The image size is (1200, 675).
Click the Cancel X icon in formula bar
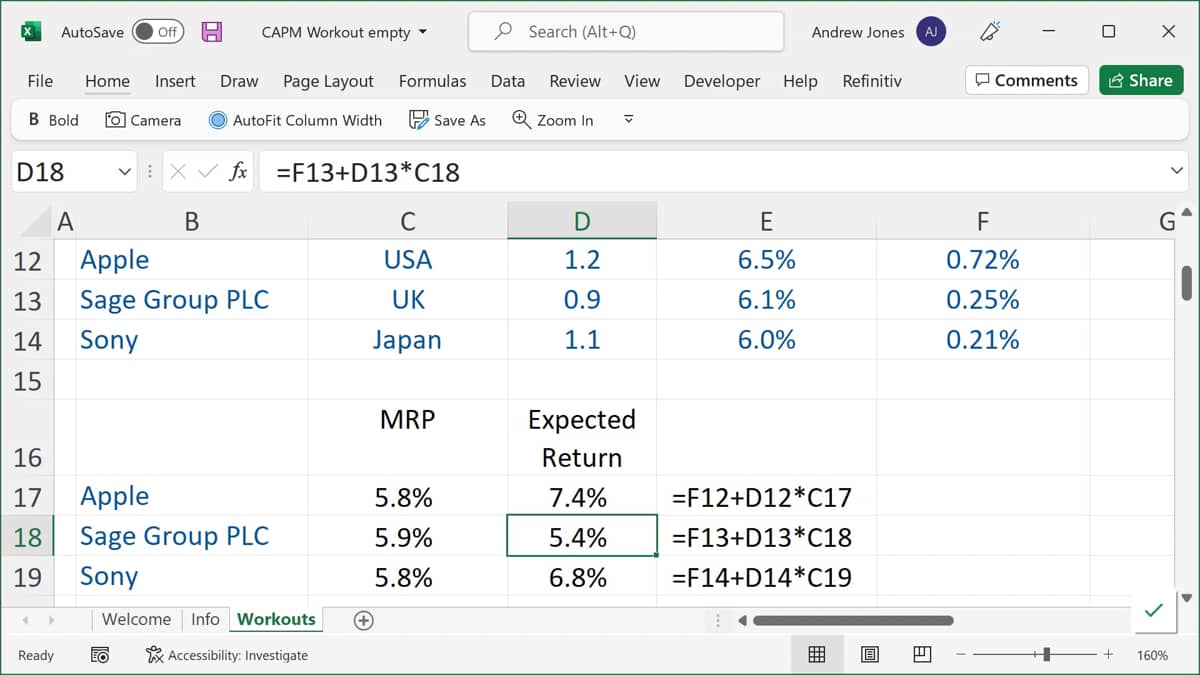click(178, 172)
